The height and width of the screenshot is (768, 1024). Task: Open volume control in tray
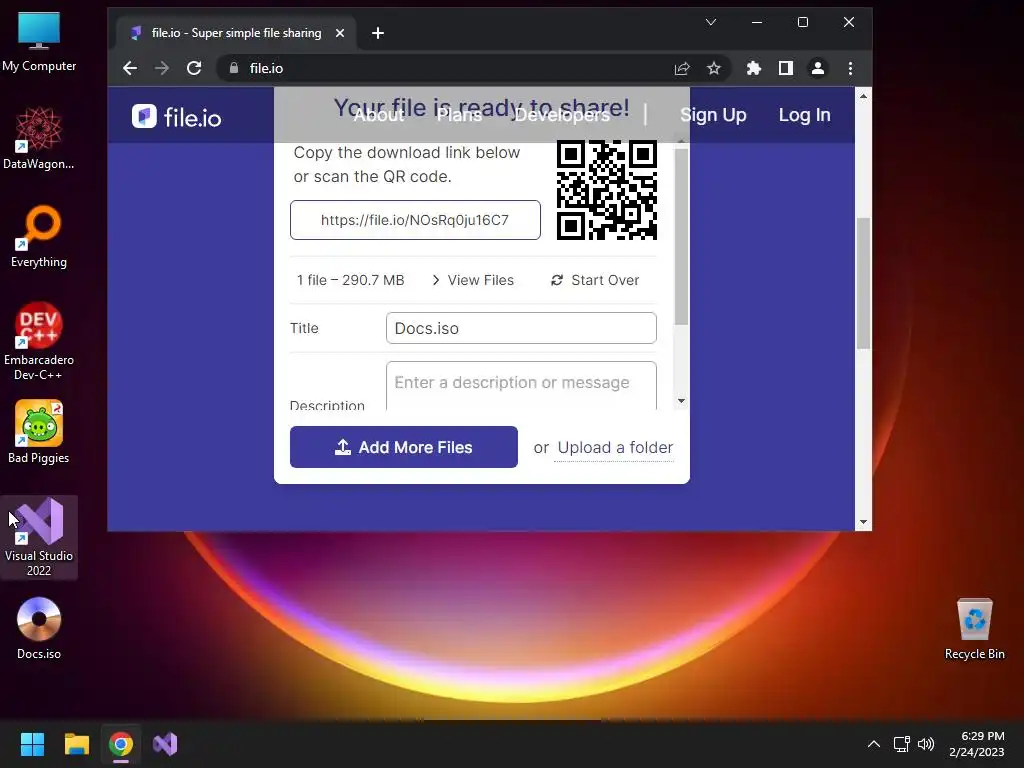(x=926, y=744)
